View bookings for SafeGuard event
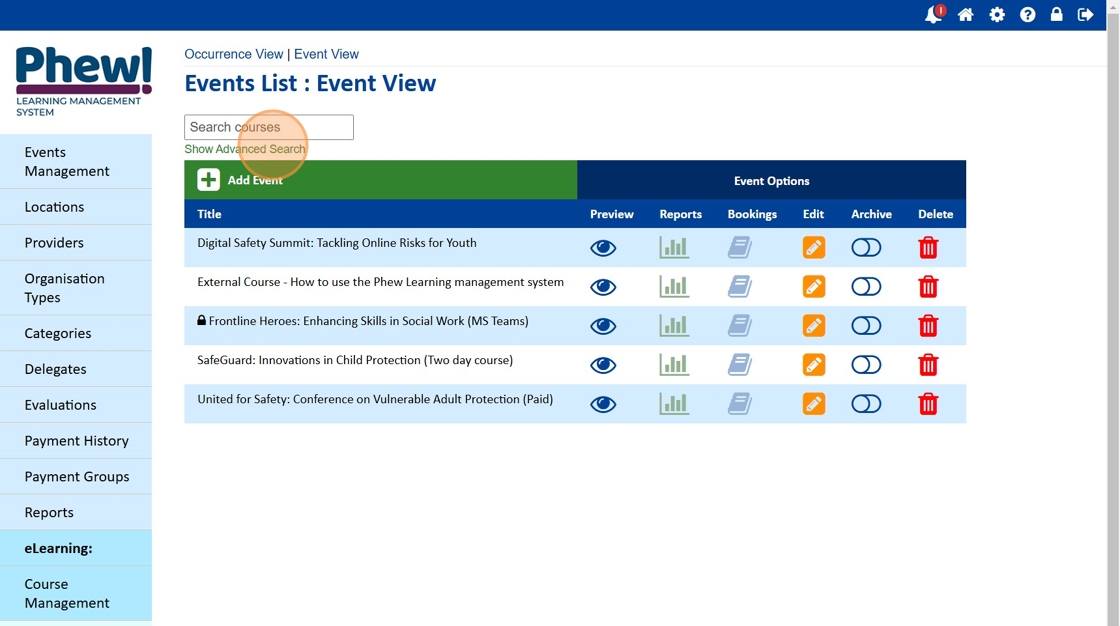Screen dimensions: 1120x626 (x=739, y=364)
